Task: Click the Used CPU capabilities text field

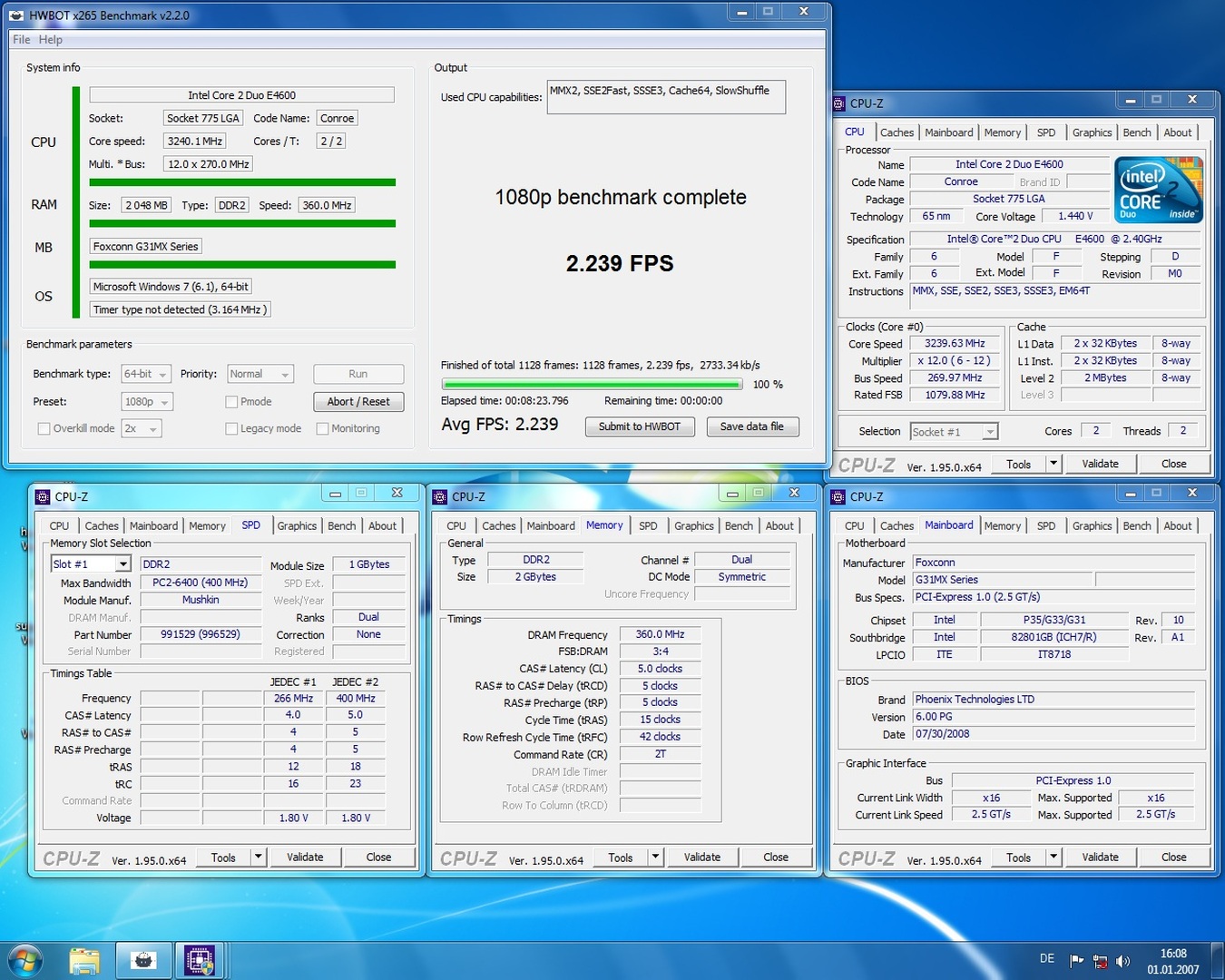Action: pyautogui.click(x=667, y=97)
